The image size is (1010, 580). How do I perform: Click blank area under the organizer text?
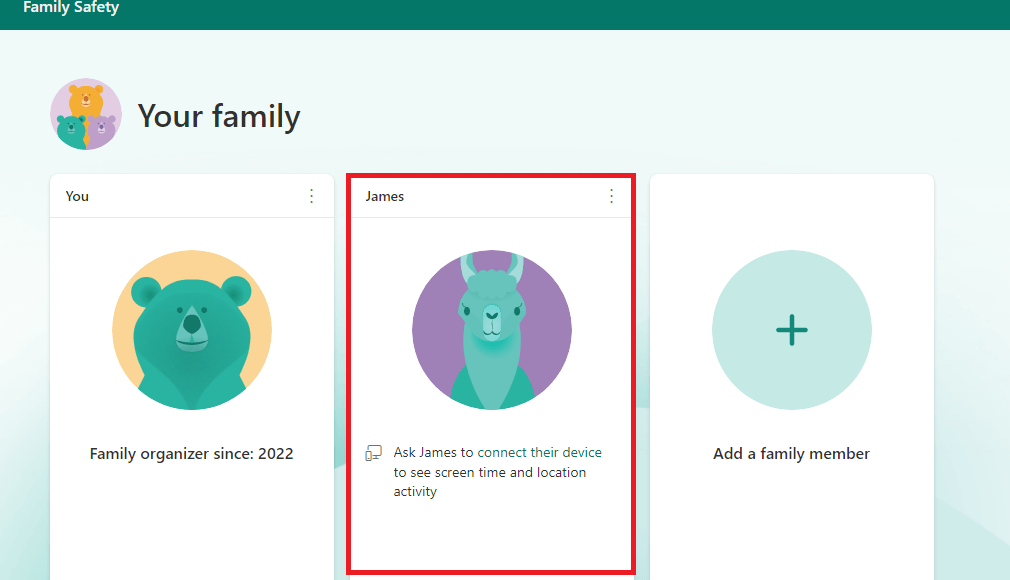[x=192, y=520]
